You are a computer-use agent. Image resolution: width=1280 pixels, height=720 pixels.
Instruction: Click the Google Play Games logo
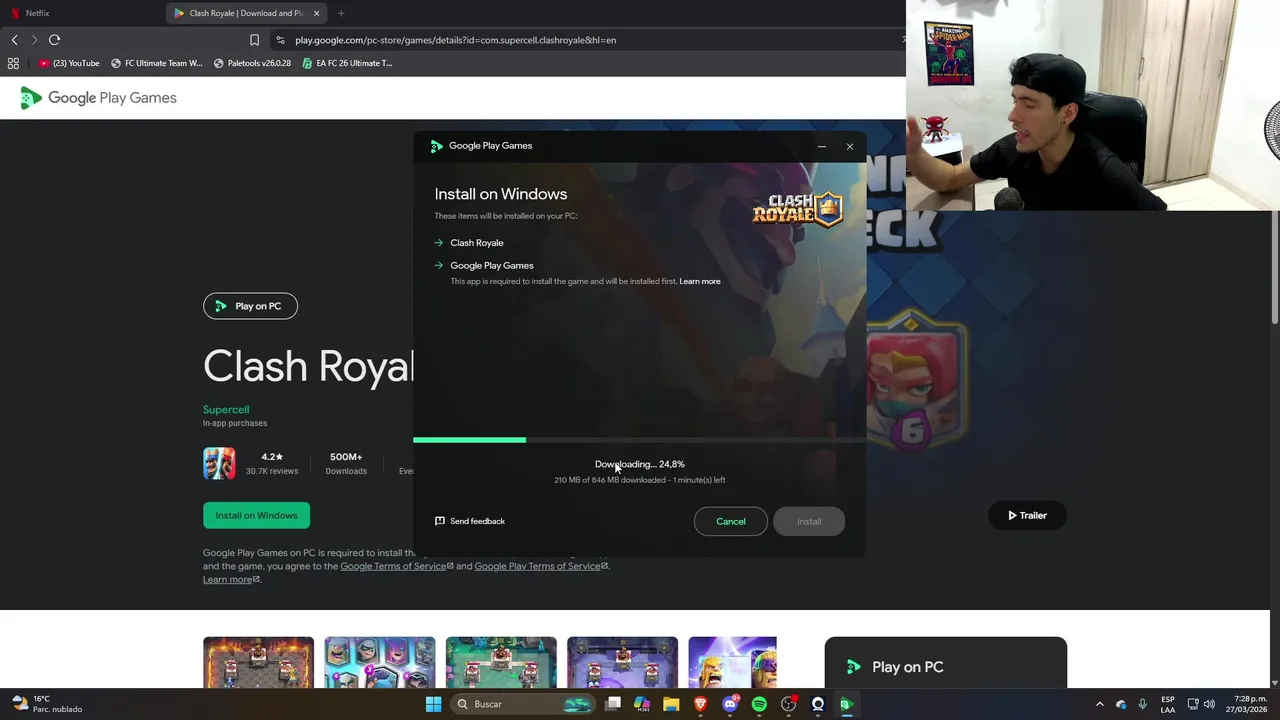[x=98, y=98]
